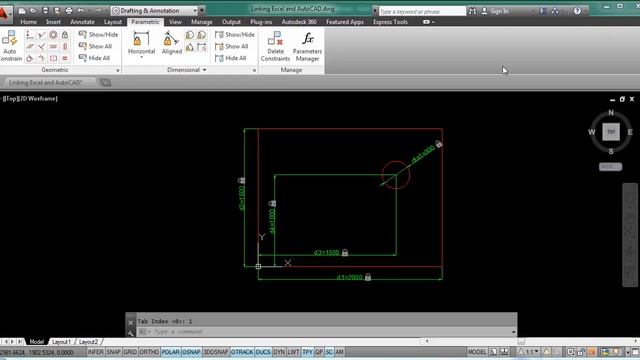Open the ribbon minimize options button
The width and height of the screenshot is (640, 360).
click(x=428, y=22)
